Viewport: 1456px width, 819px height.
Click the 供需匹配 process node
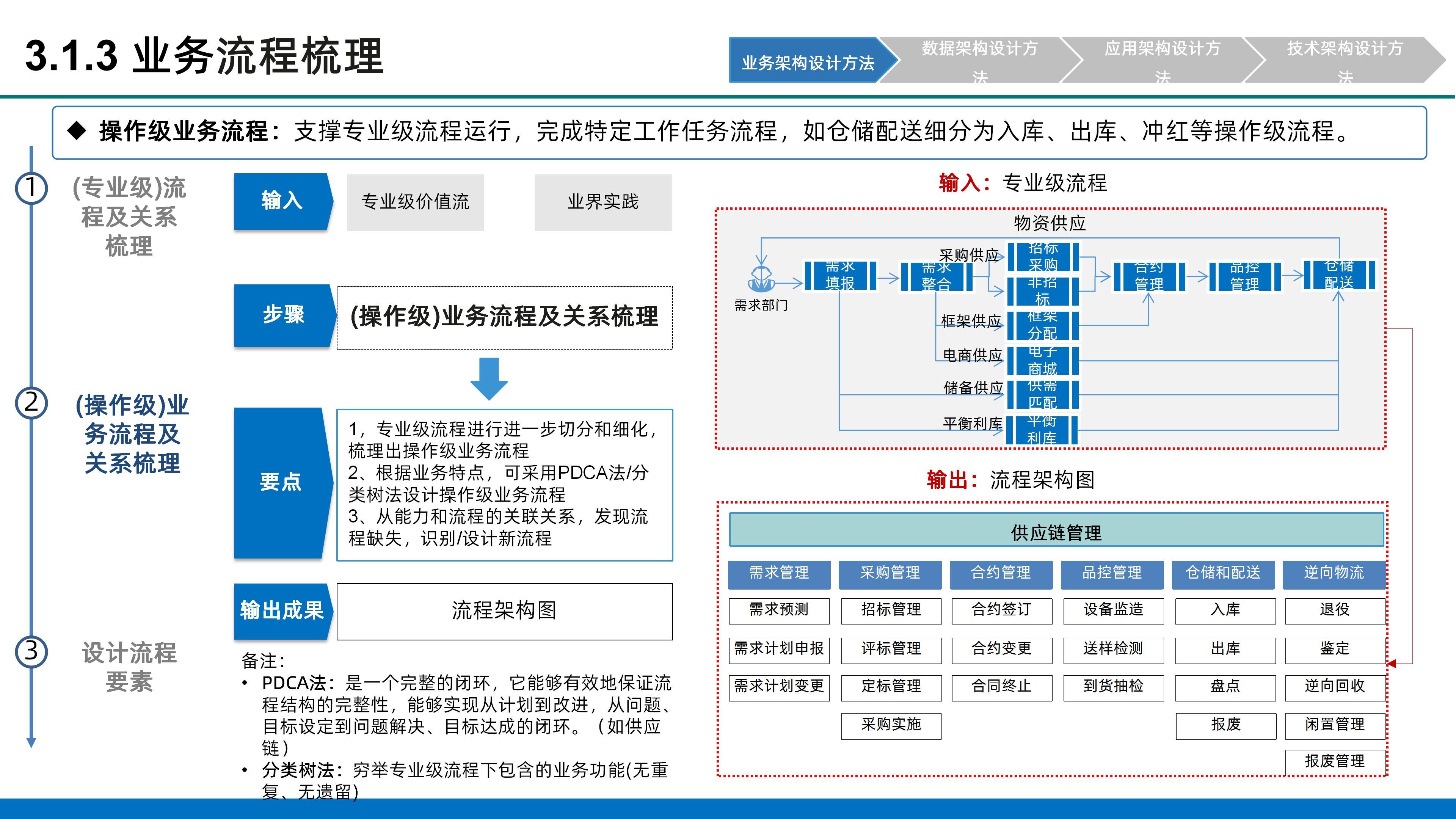pos(1043,394)
